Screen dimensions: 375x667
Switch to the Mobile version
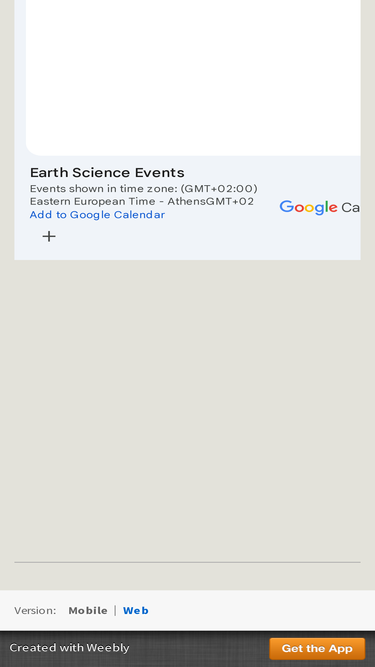(88, 610)
